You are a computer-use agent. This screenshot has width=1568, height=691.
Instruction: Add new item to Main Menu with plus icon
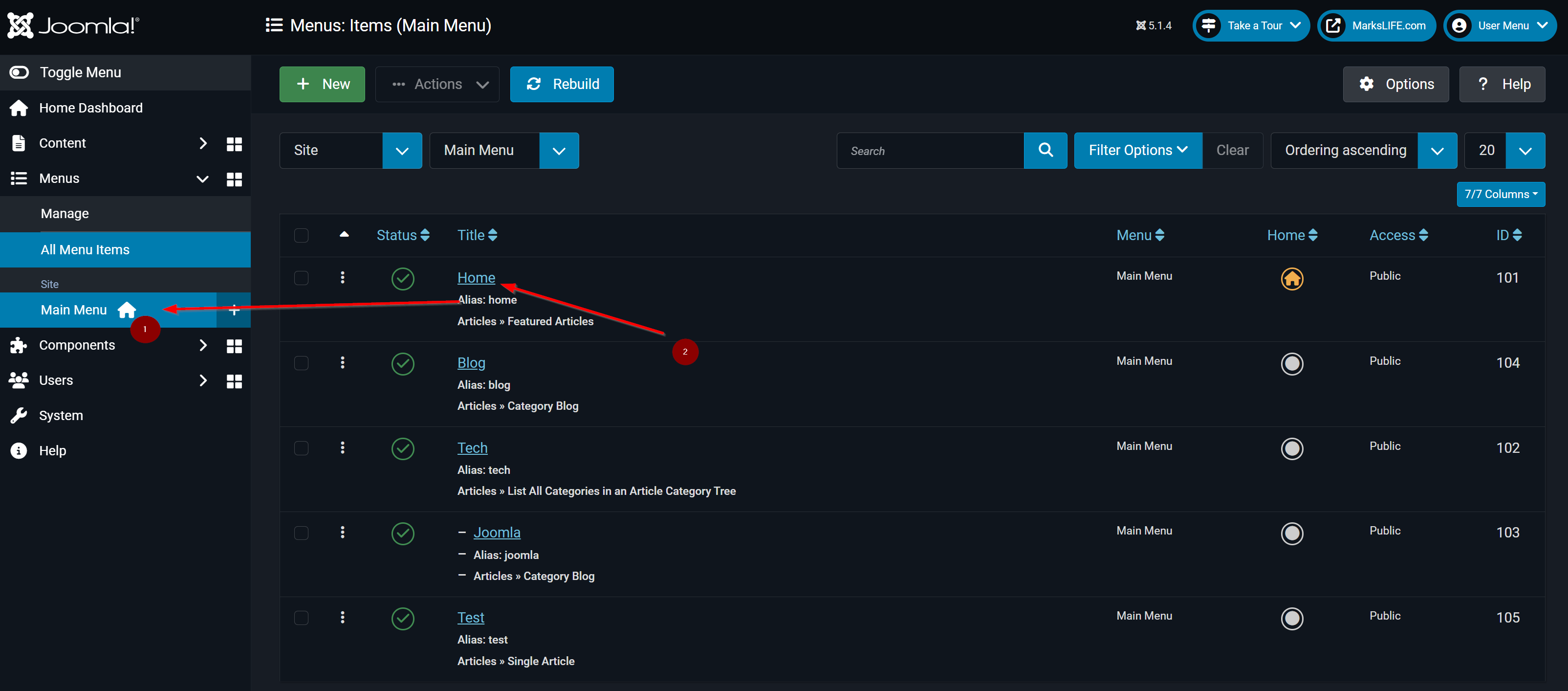point(234,310)
